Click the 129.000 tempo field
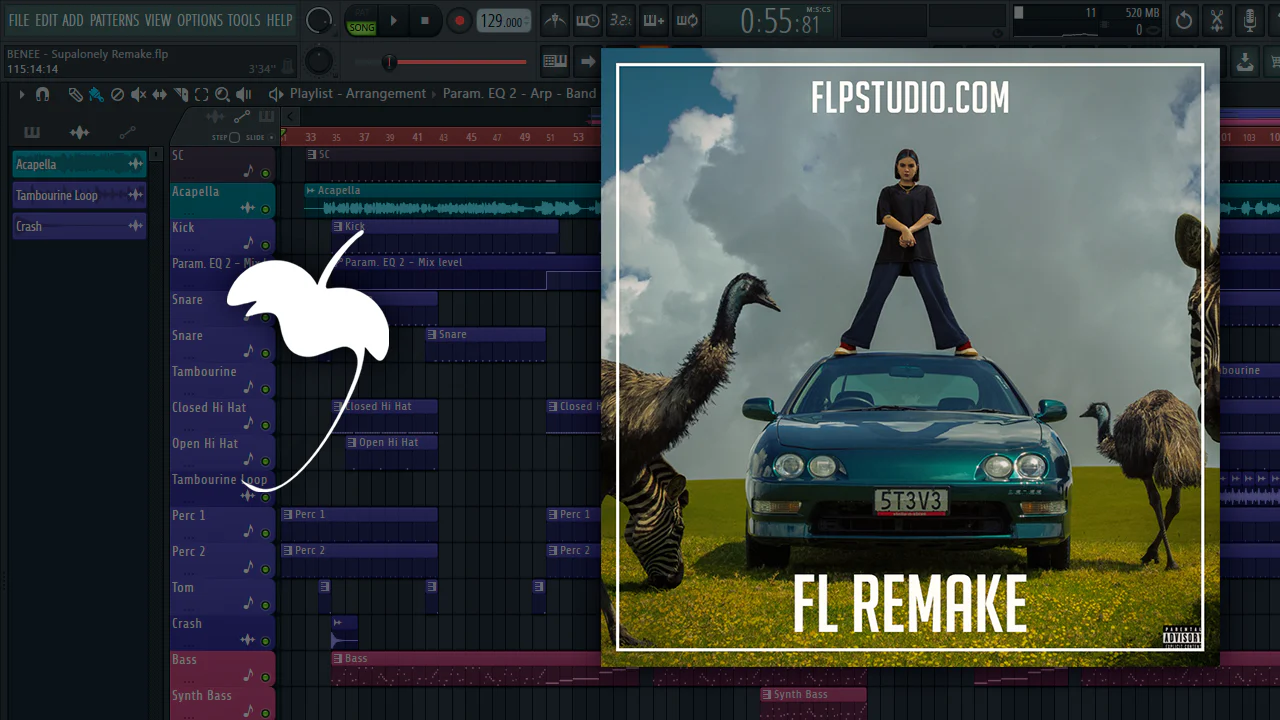The width and height of the screenshot is (1280, 720). point(503,21)
